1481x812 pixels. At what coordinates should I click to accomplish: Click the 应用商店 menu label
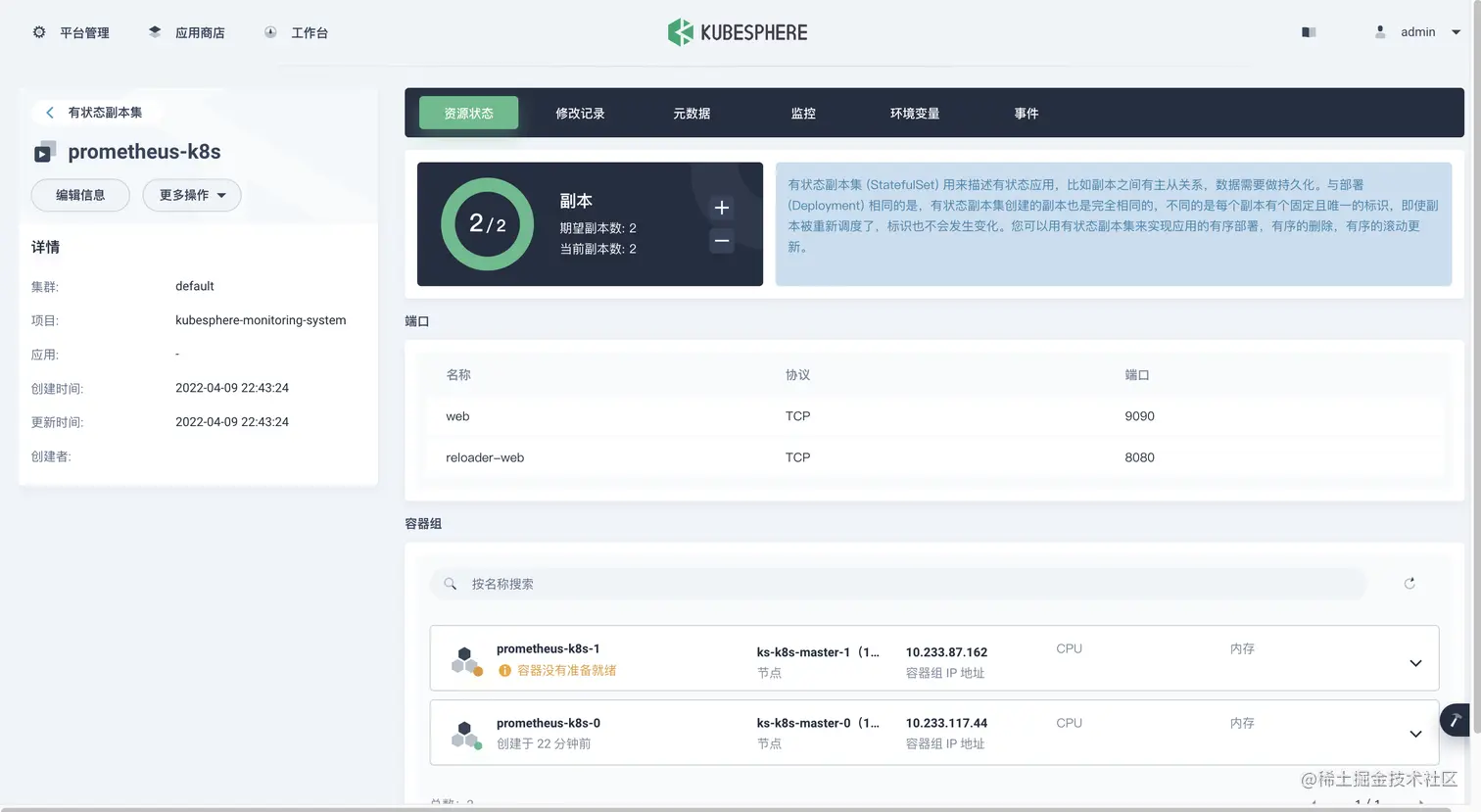(x=200, y=32)
